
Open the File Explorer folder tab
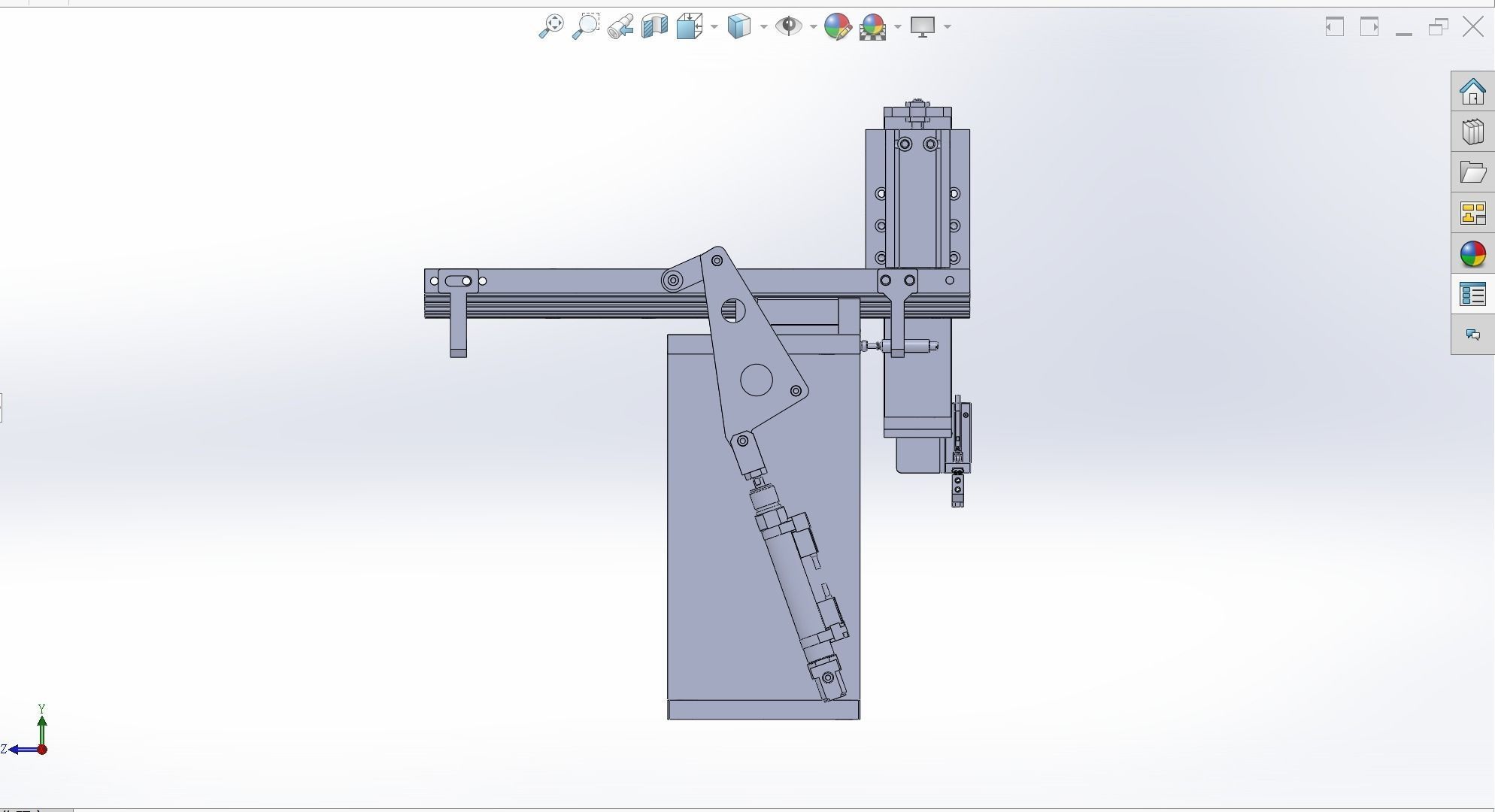[x=1472, y=173]
